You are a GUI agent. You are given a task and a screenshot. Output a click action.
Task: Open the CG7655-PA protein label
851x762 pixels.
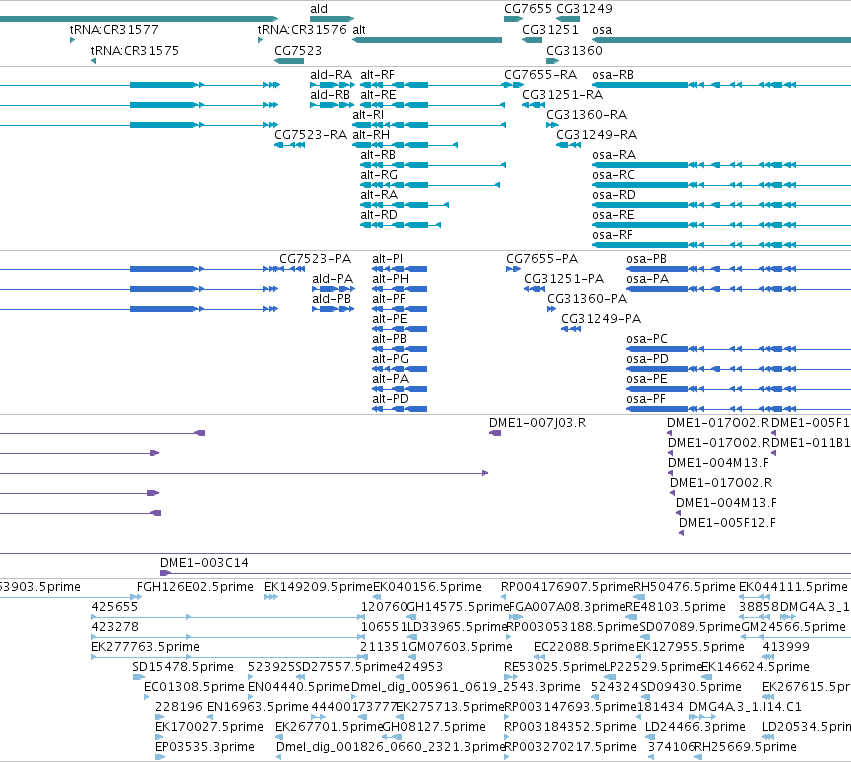(x=542, y=258)
